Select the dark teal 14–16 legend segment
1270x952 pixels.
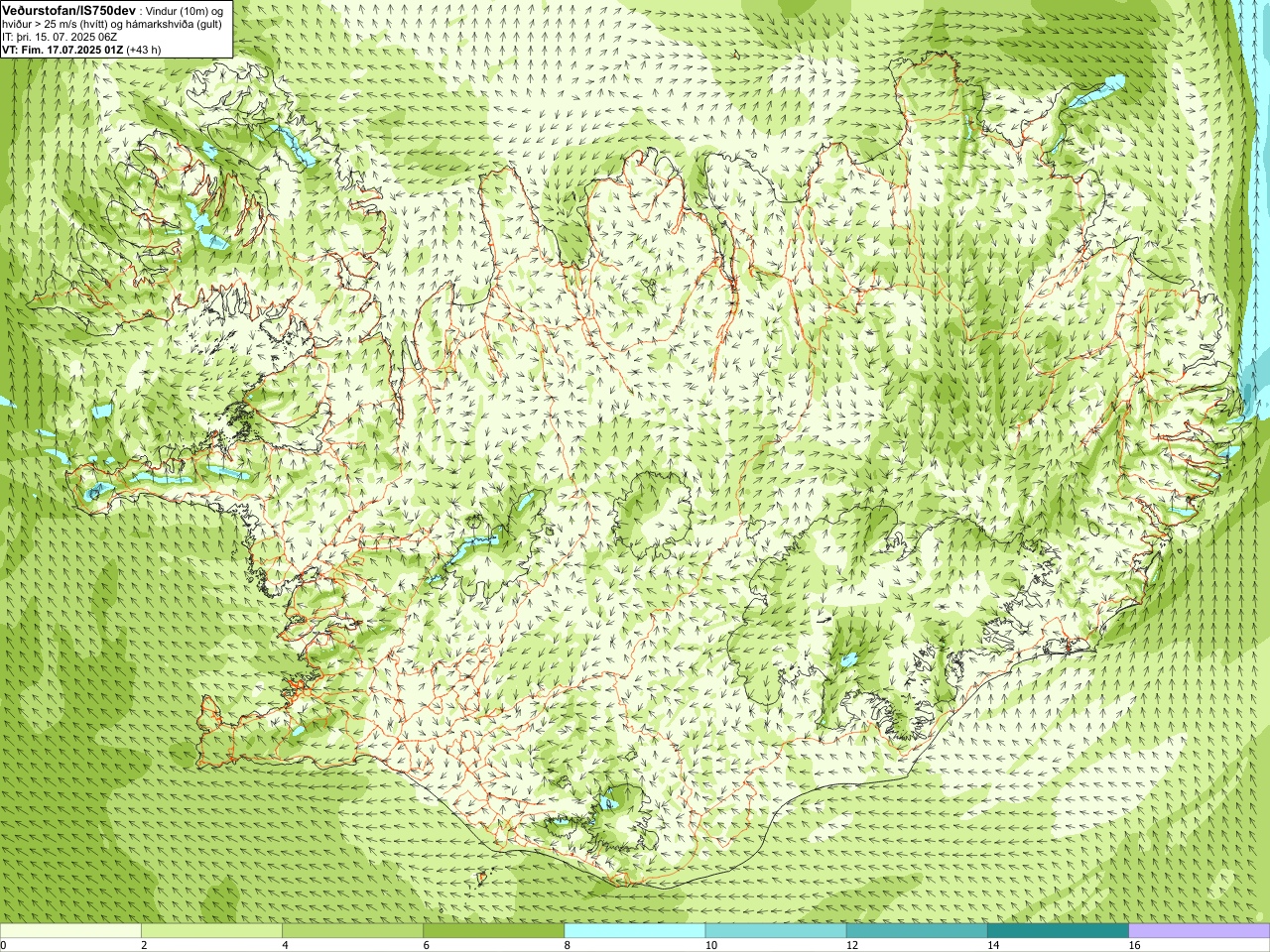pos(1058,931)
